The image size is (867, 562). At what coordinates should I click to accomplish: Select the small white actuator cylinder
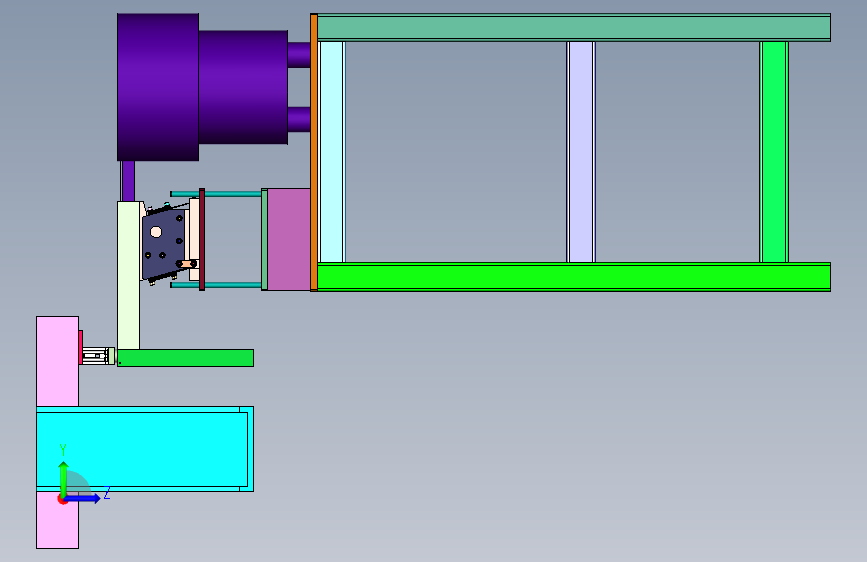click(x=96, y=356)
